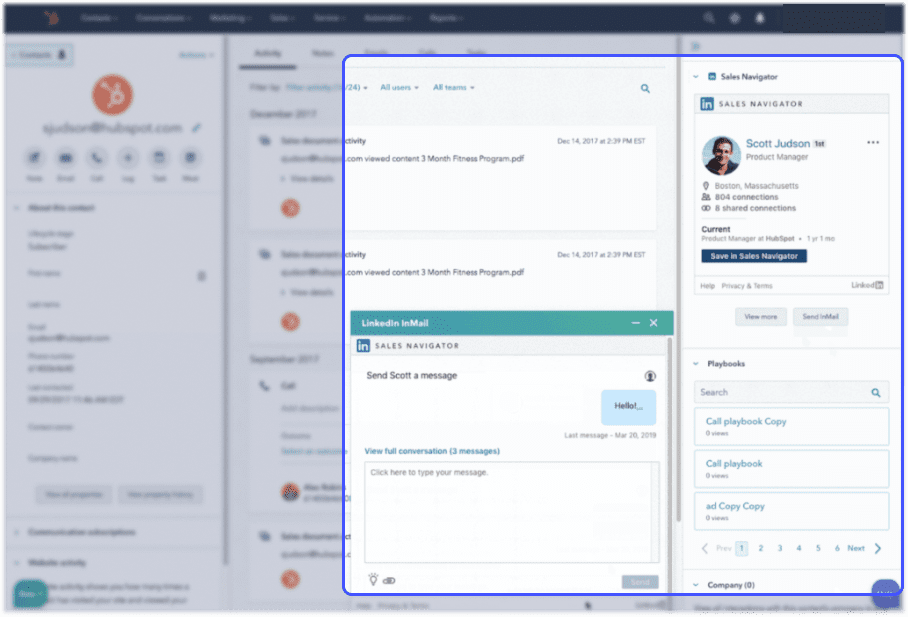Open the All users filter dropdown
This screenshot has height=617, width=908.
coord(399,87)
